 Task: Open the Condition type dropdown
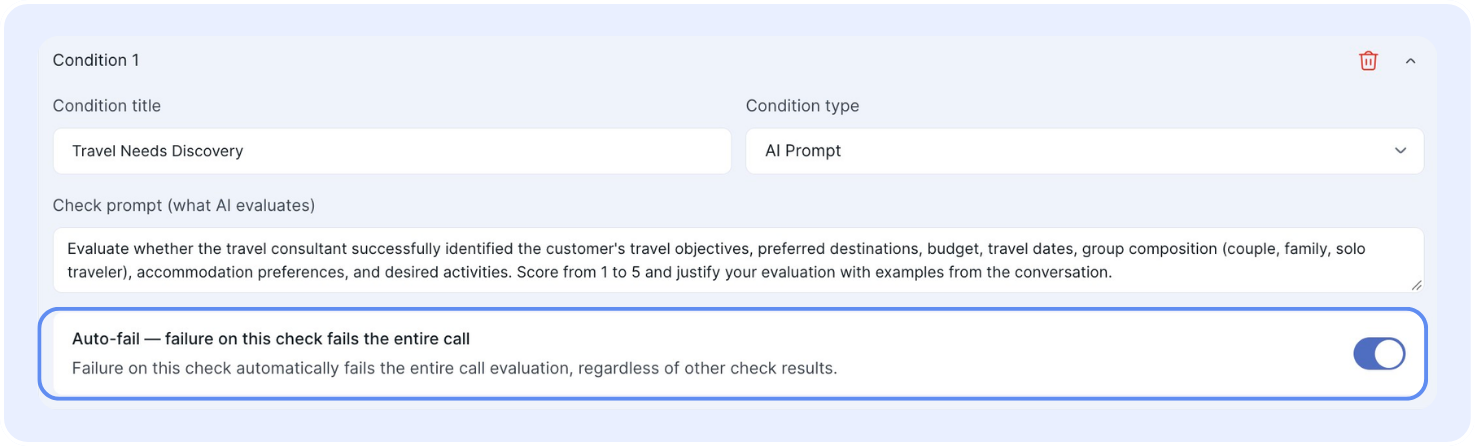tap(1084, 151)
